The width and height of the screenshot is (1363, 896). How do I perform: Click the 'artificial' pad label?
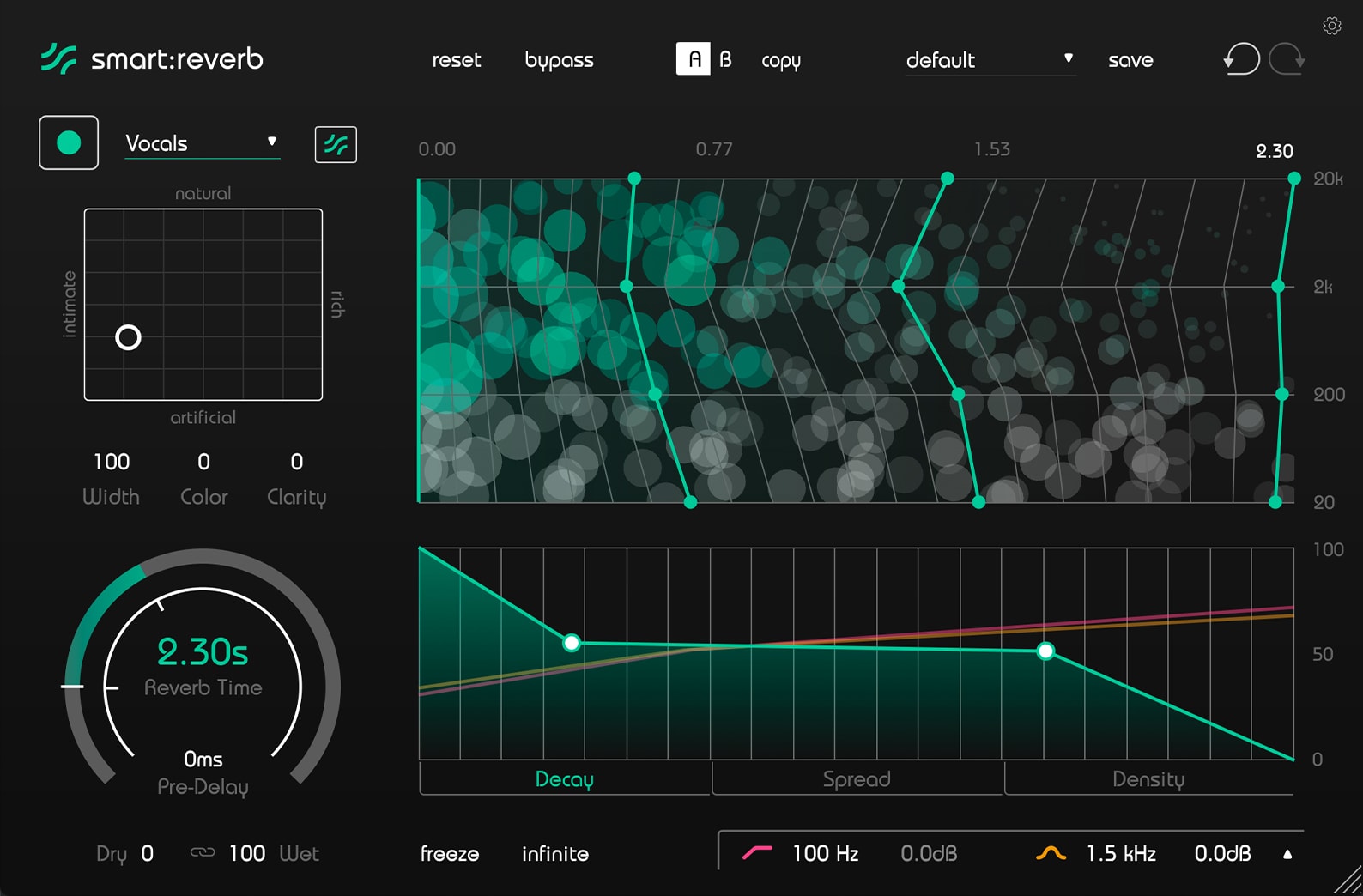click(203, 417)
